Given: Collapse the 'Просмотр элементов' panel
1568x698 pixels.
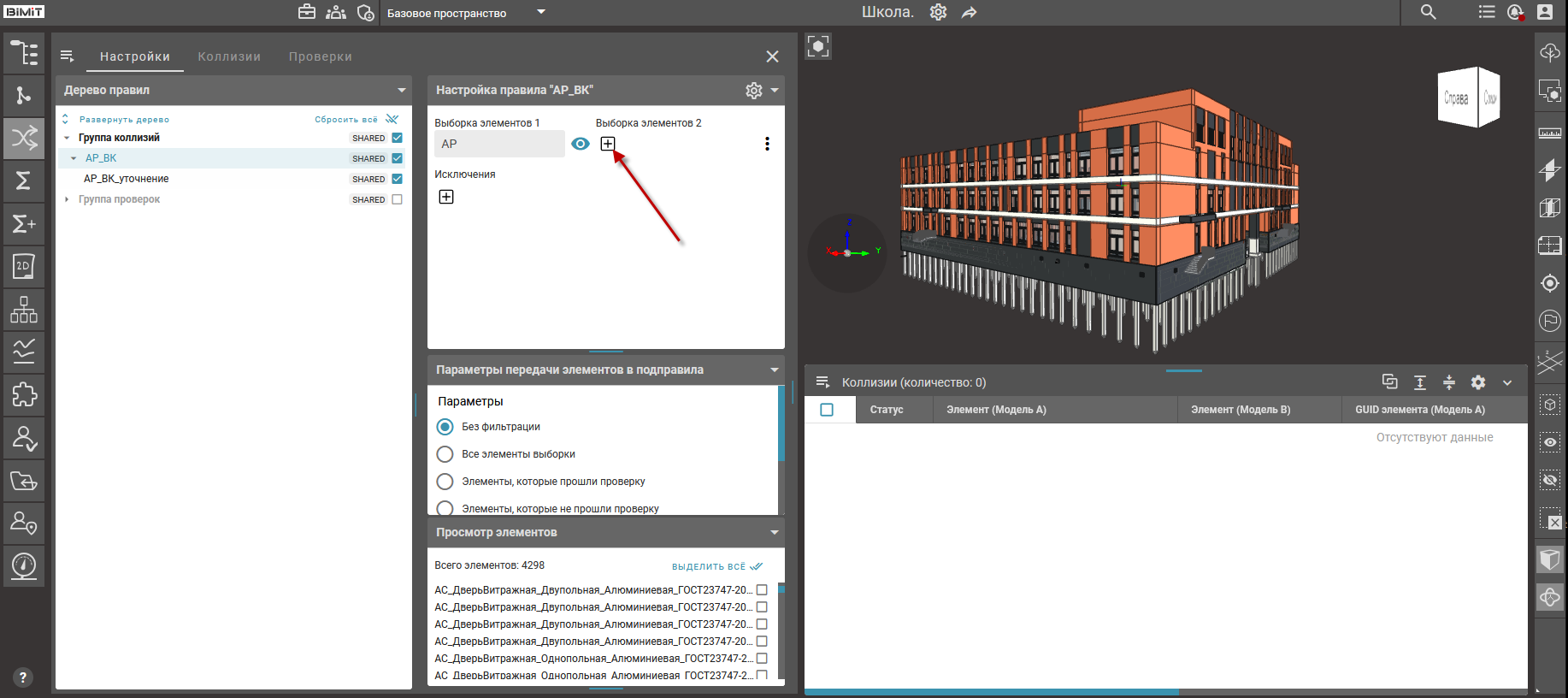Looking at the screenshot, I should (x=775, y=532).
